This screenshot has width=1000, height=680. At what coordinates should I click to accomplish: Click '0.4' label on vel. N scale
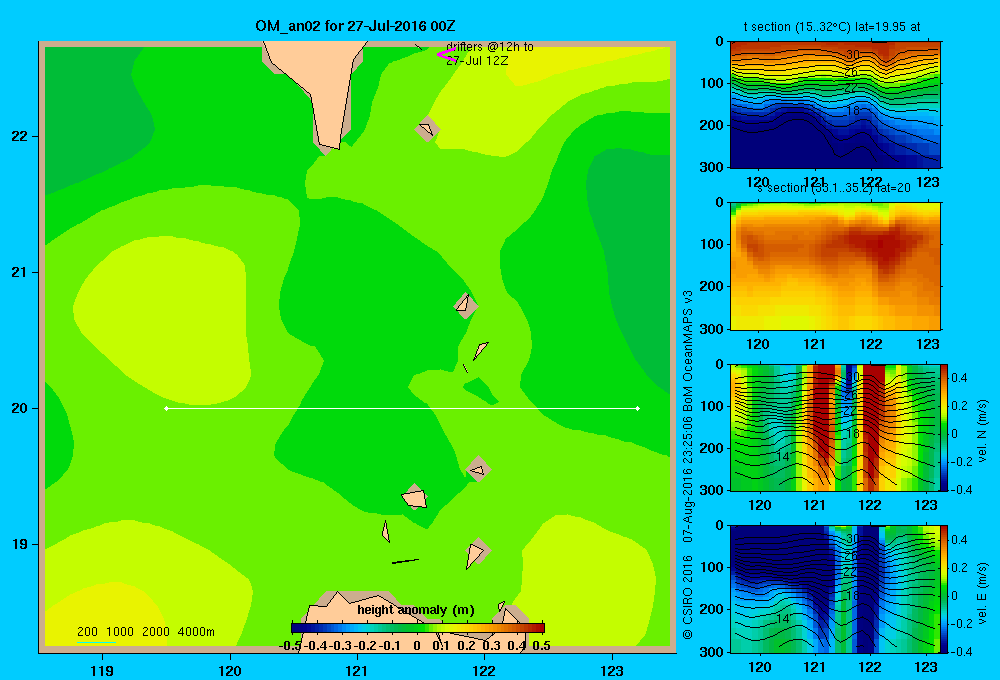(x=959, y=378)
